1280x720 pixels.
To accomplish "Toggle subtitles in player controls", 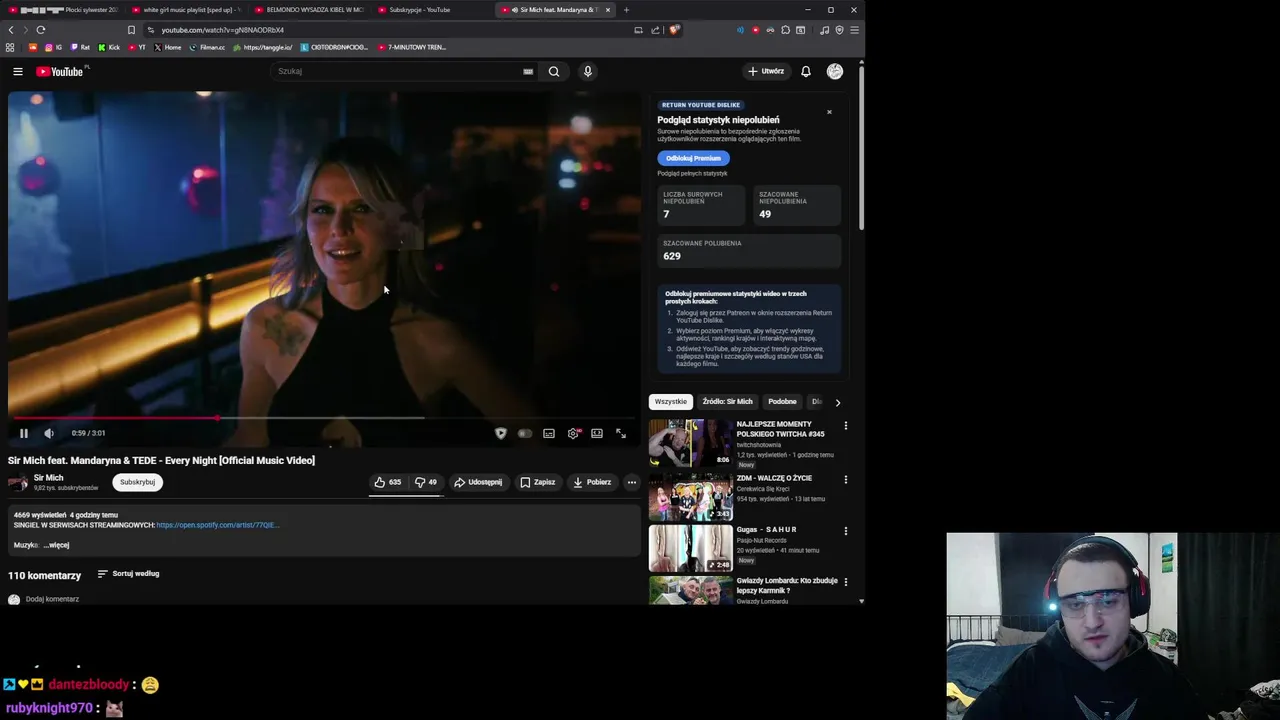I will 549,433.
